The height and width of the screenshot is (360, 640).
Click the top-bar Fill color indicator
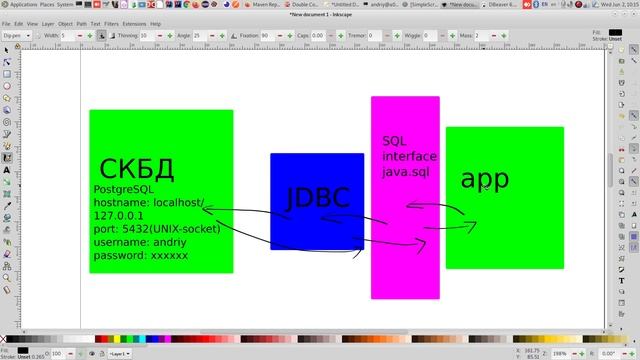click(615, 32)
